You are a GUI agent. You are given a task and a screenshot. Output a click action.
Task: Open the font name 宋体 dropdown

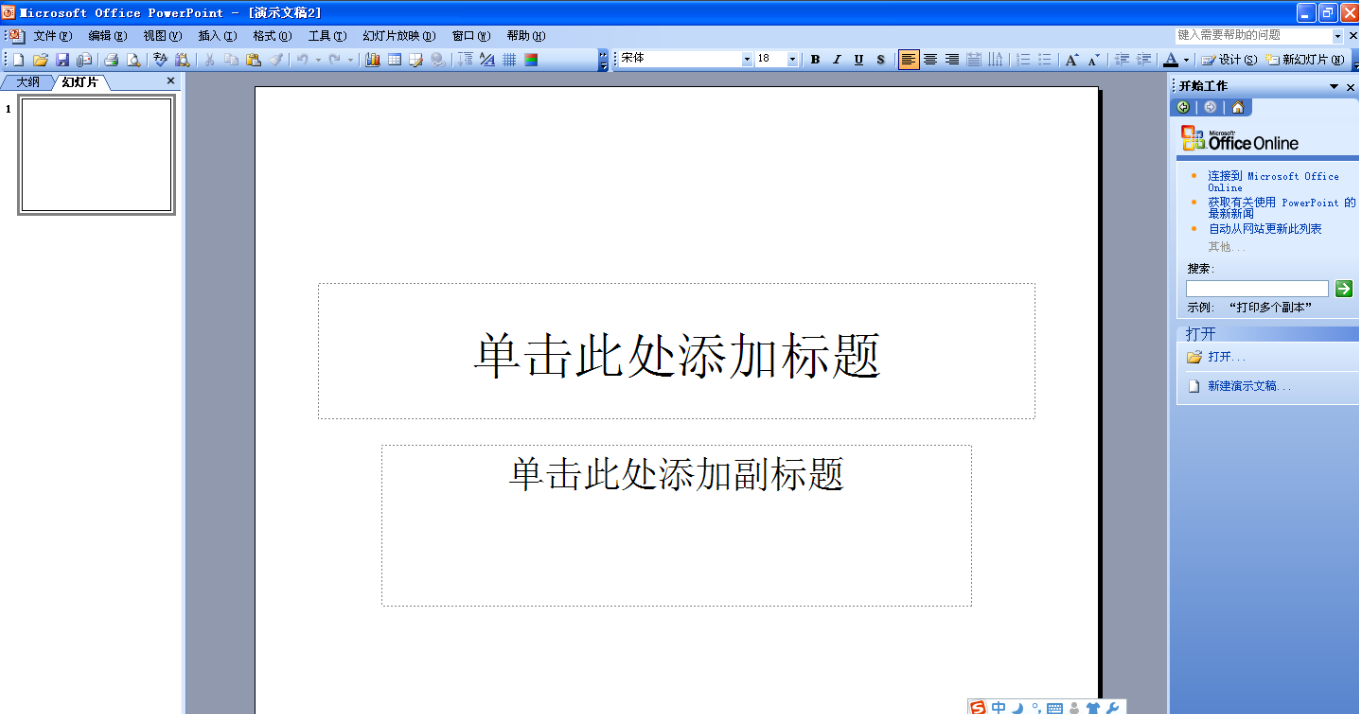click(x=747, y=60)
